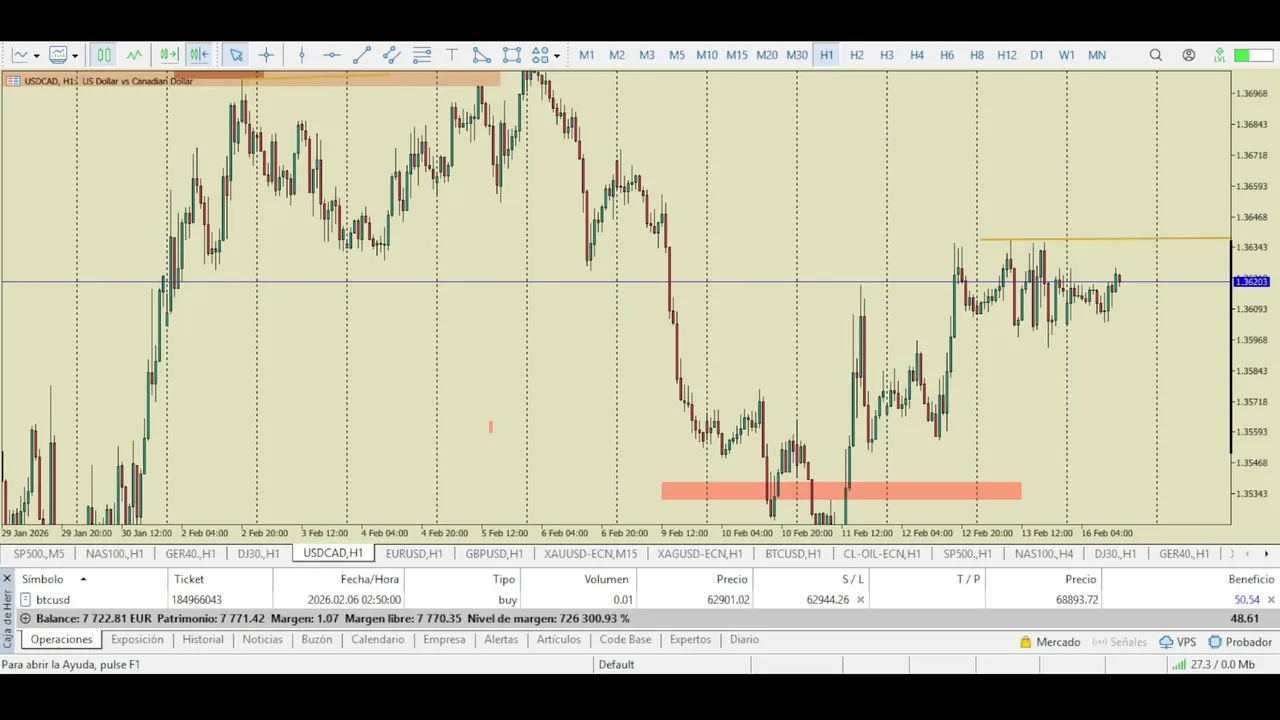Open the XAUUSD-ECN,M15 chart tab
This screenshot has height=720, width=1280.
[x=590, y=554]
